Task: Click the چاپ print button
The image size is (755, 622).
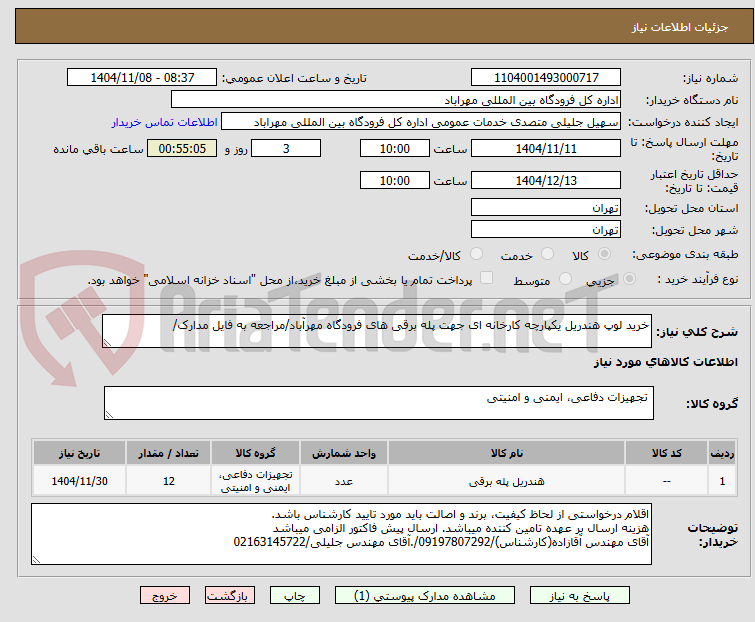Action: 295,596
